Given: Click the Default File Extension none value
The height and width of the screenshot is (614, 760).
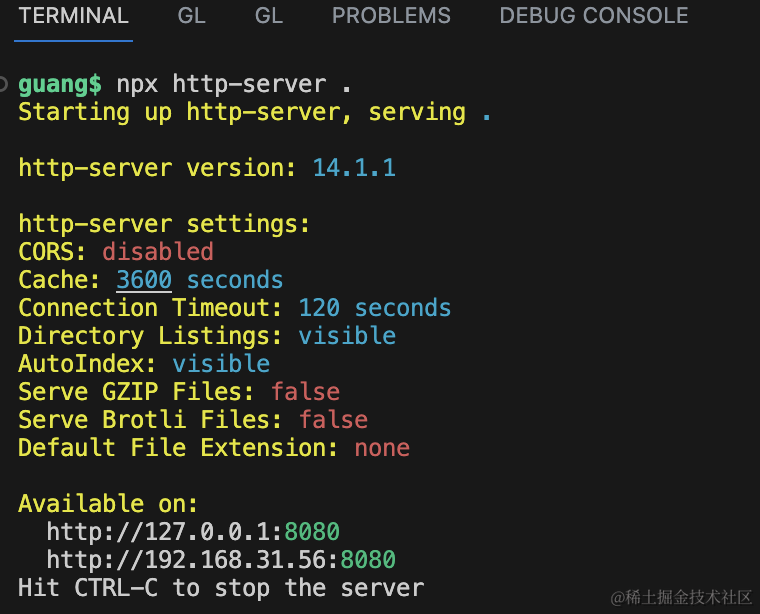Looking at the screenshot, I should (382, 447).
